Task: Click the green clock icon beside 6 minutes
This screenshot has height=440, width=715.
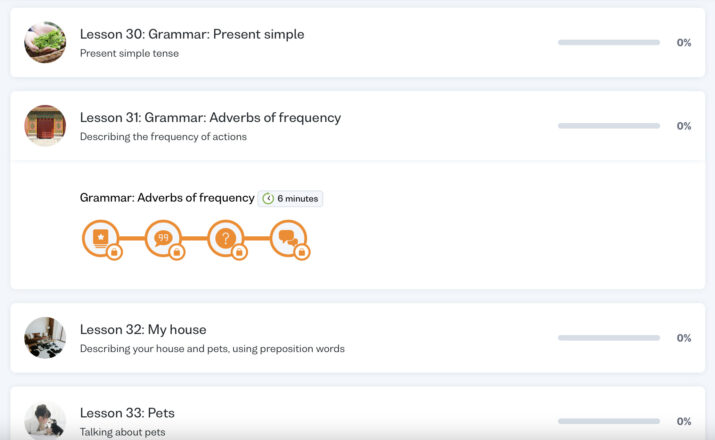Action: [x=268, y=198]
